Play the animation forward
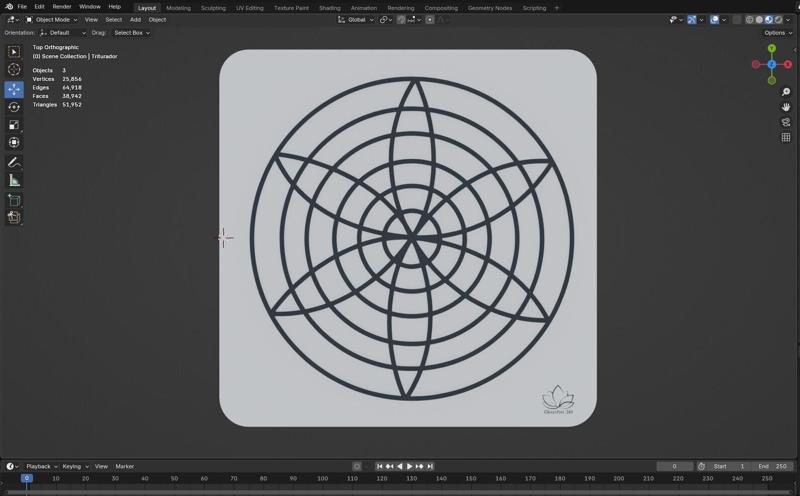Viewport: 800px width, 496px height. tap(409, 466)
